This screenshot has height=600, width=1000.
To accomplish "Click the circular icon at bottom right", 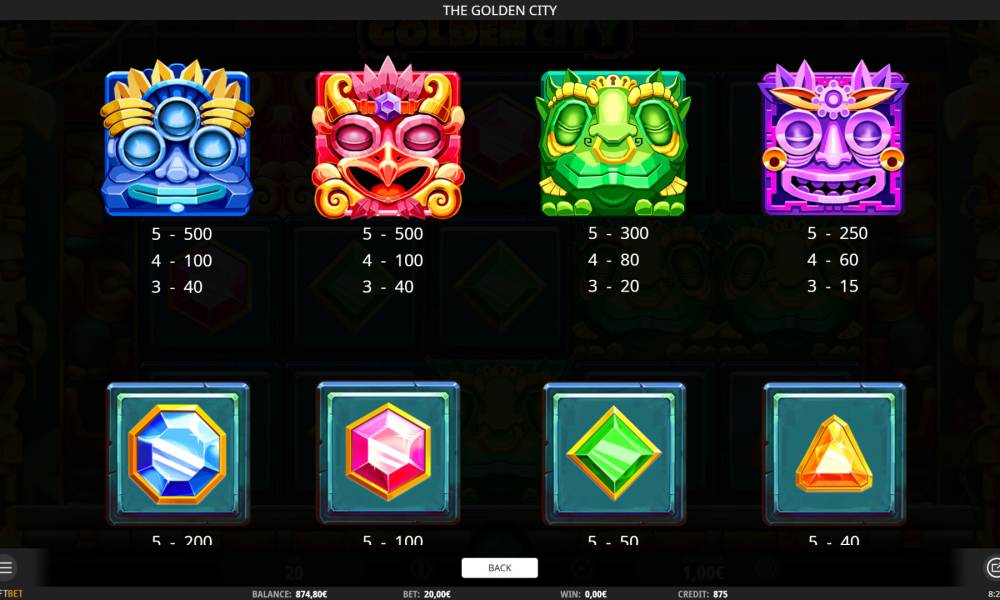I will click(x=992, y=567).
